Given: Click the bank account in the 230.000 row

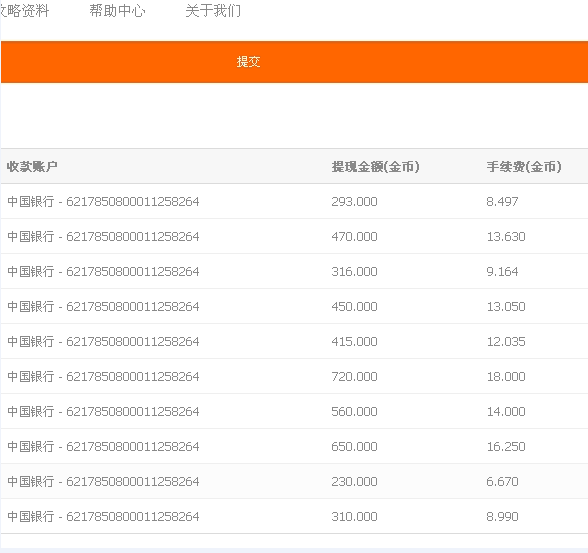Looking at the screenshot, I should pos(103,481).
